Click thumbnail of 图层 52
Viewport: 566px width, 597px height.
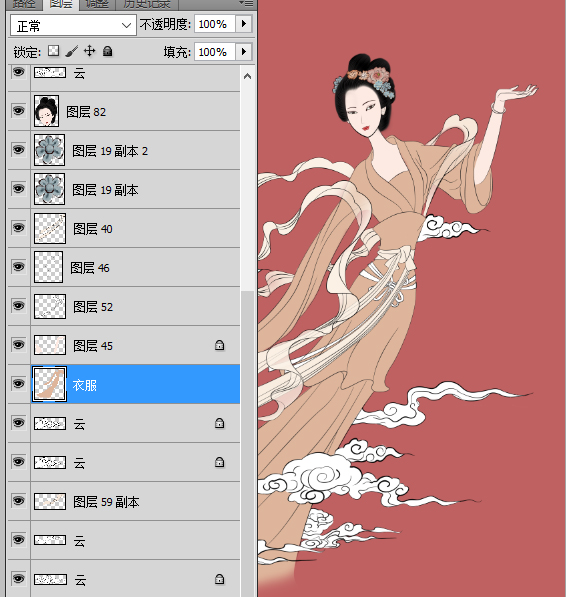(x=50, y=306)
